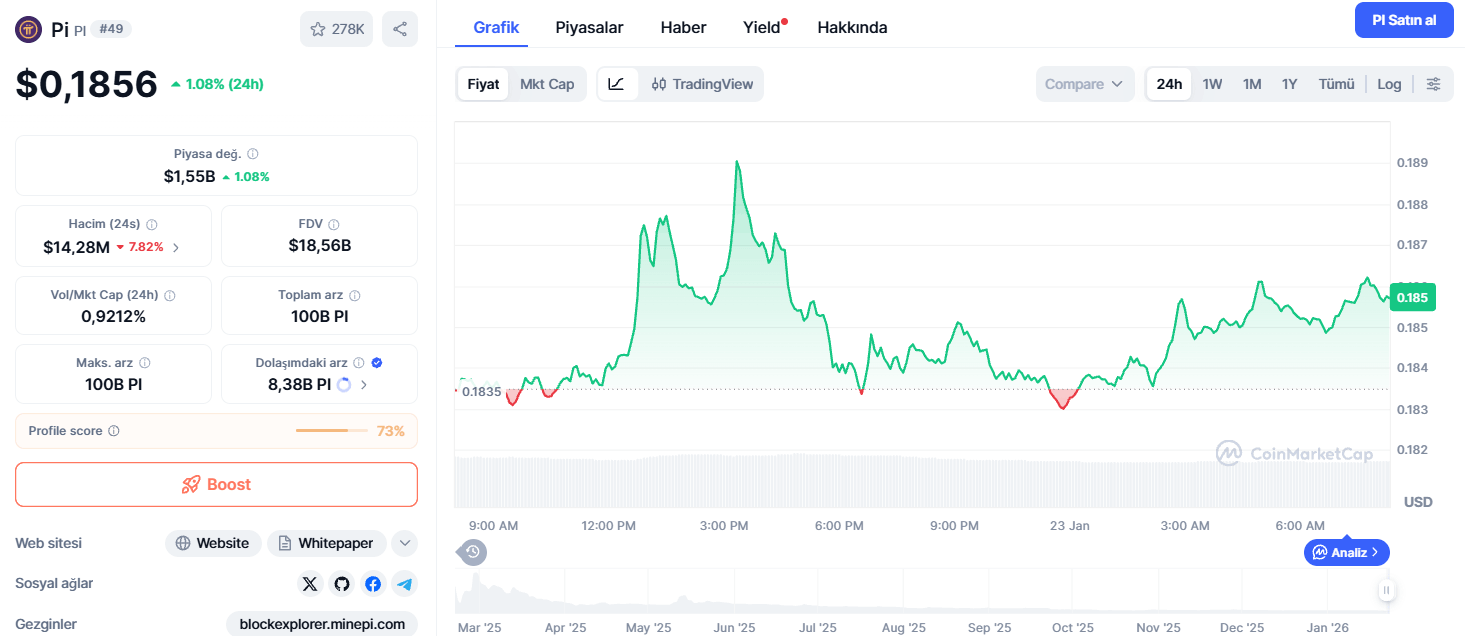
Task: Expand Hacim (24s) details chevron
Action: pyautogui.click(x=176, y=247)
